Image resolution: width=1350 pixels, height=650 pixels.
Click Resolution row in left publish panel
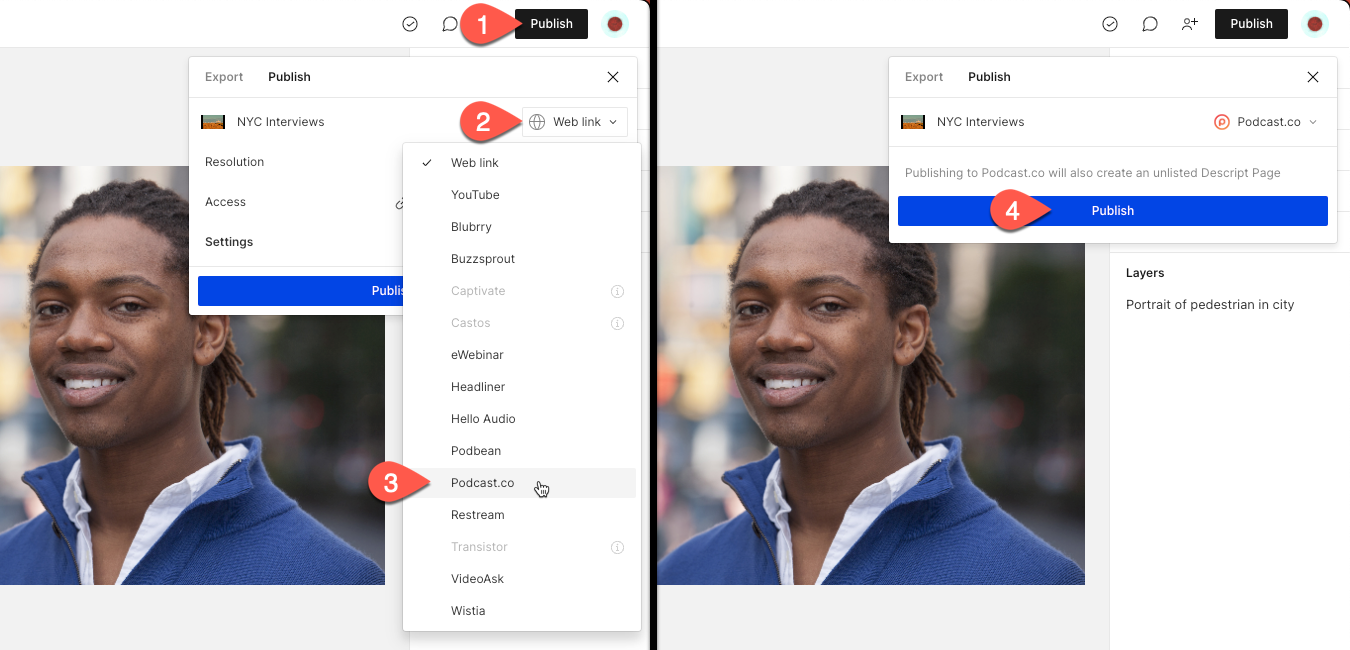296,162
